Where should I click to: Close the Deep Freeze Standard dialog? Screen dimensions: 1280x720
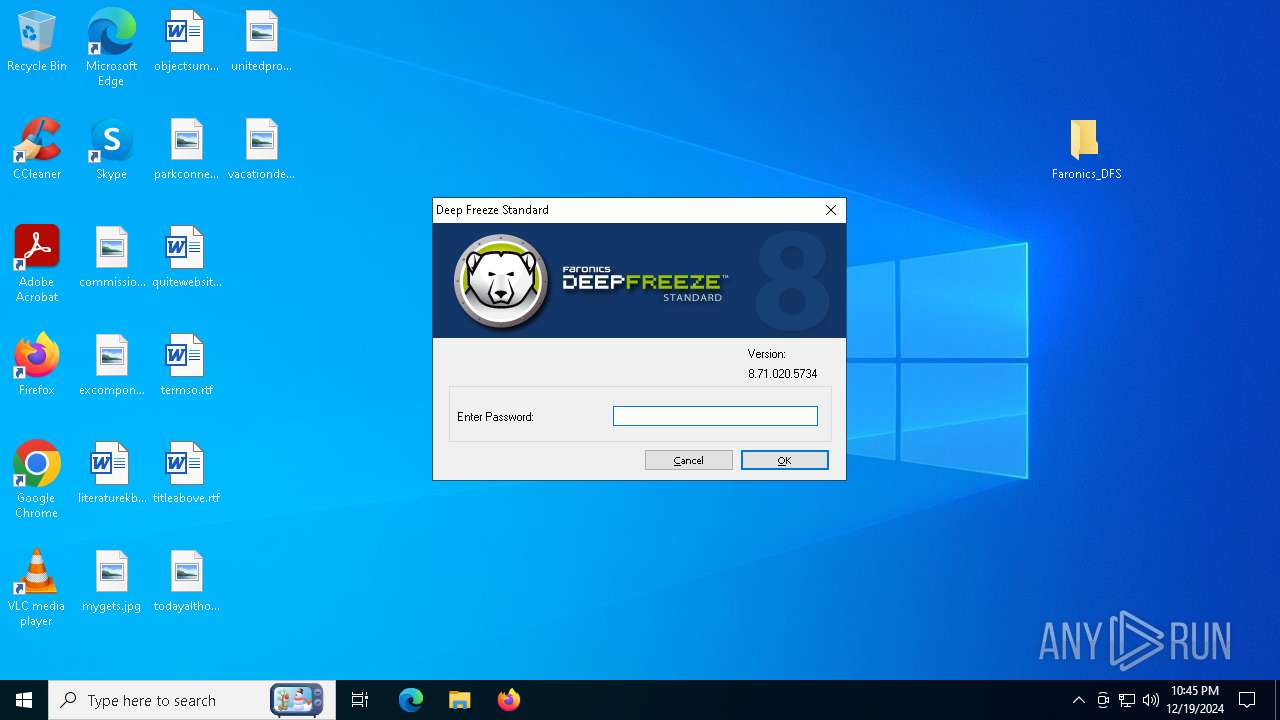click(831, 210)
